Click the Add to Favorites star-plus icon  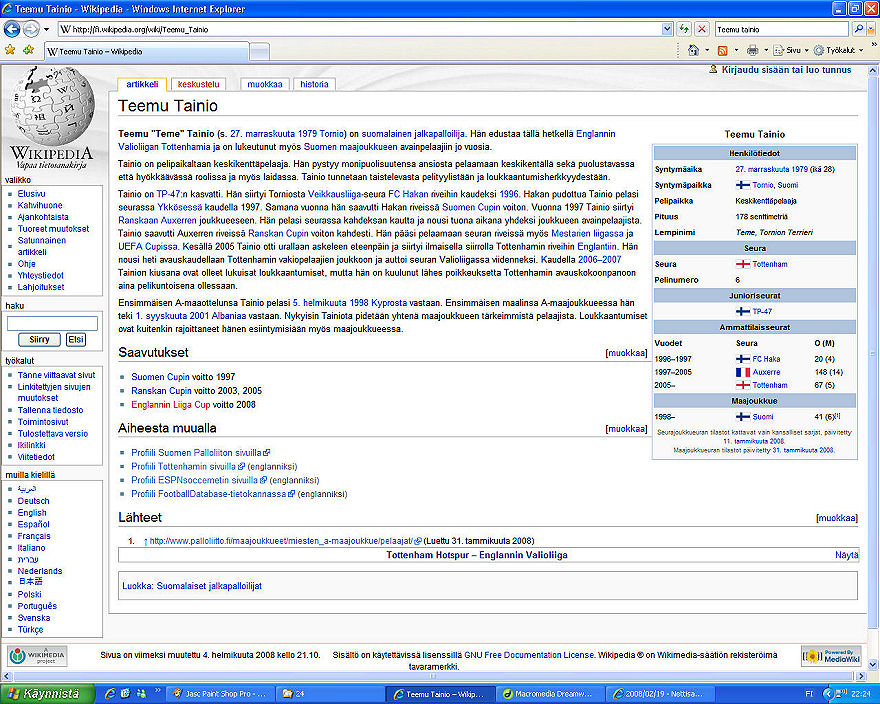28,50
